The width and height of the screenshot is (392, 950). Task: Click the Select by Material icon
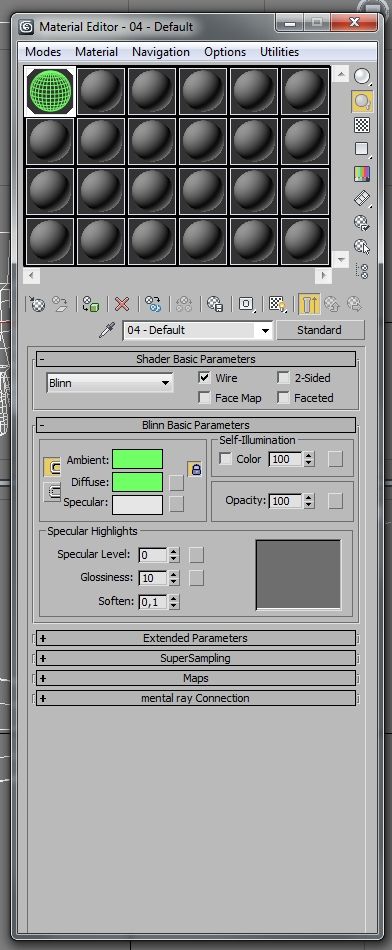[x=362, y=247]
